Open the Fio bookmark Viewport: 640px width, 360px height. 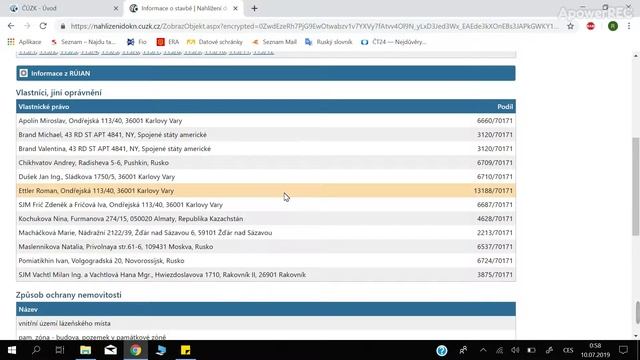coord(137,42)
